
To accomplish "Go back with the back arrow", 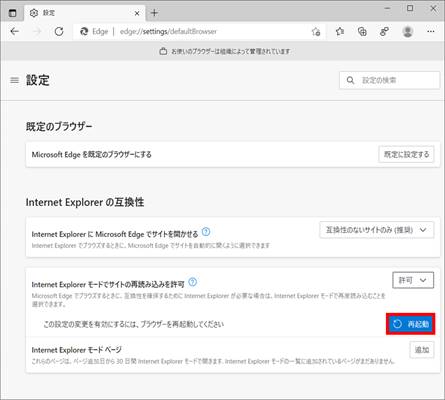I will [x=14, y=31].
